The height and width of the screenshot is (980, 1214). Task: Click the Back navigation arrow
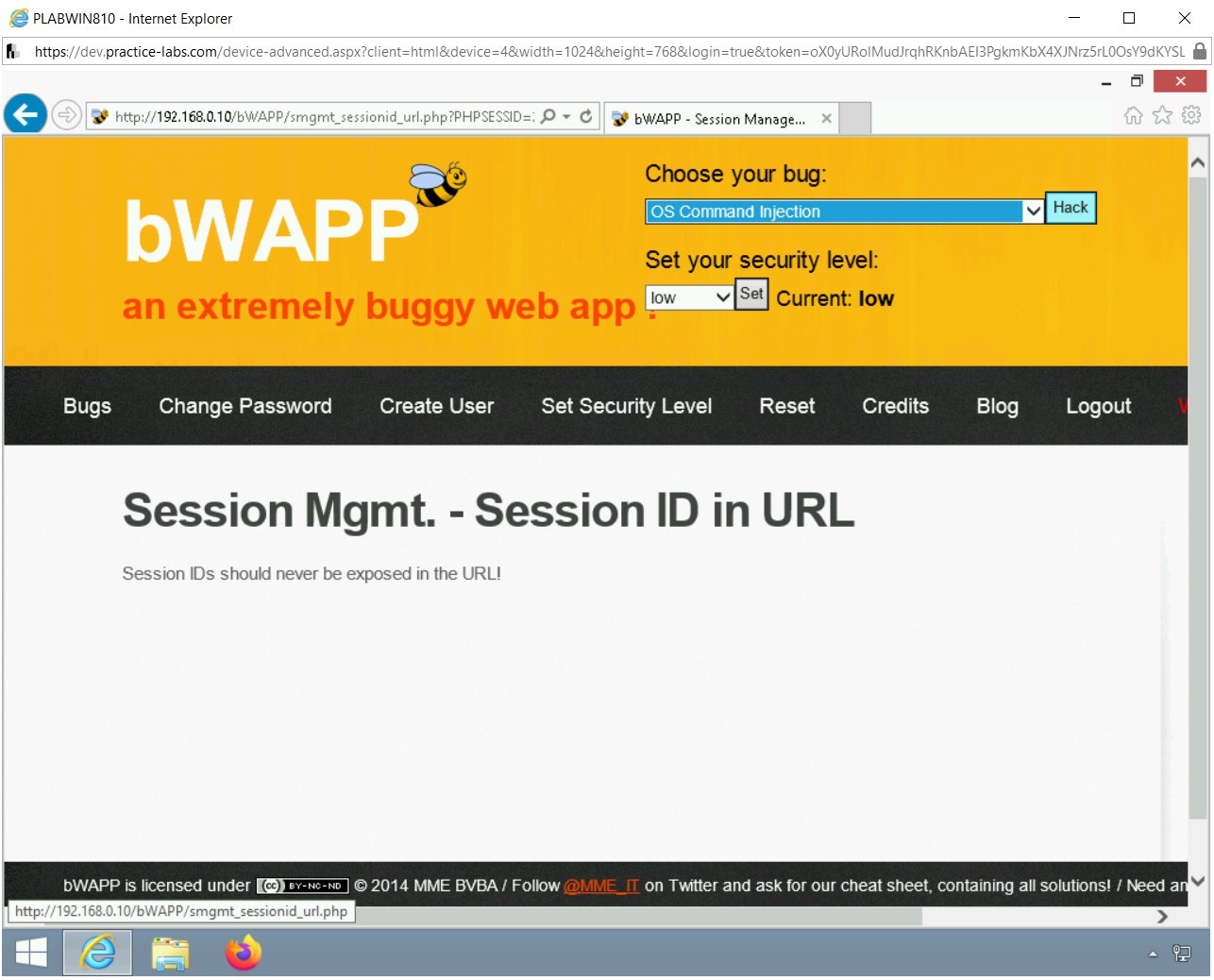coord(25,114)
